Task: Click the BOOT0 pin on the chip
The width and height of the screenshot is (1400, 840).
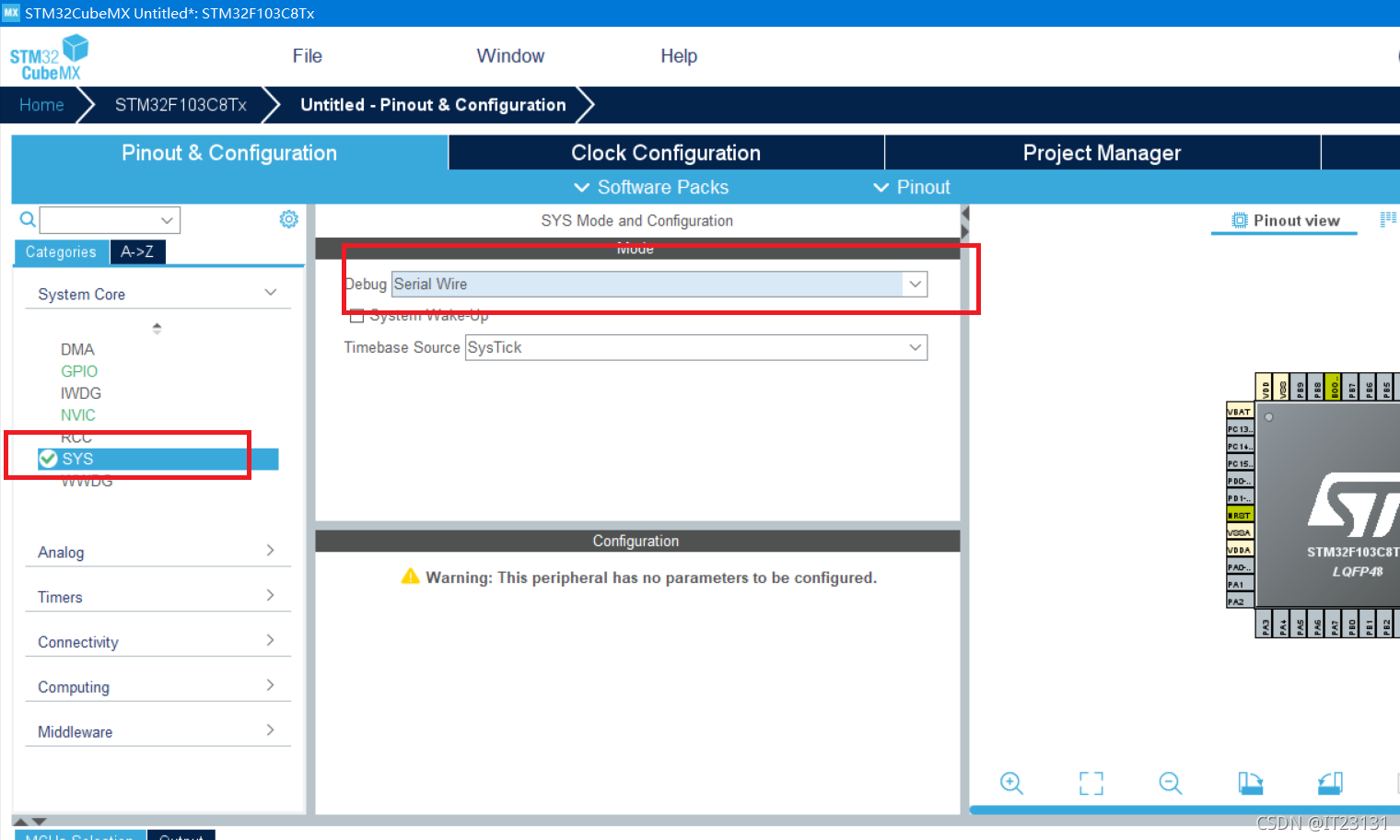Action: [x=1335, y=387]
